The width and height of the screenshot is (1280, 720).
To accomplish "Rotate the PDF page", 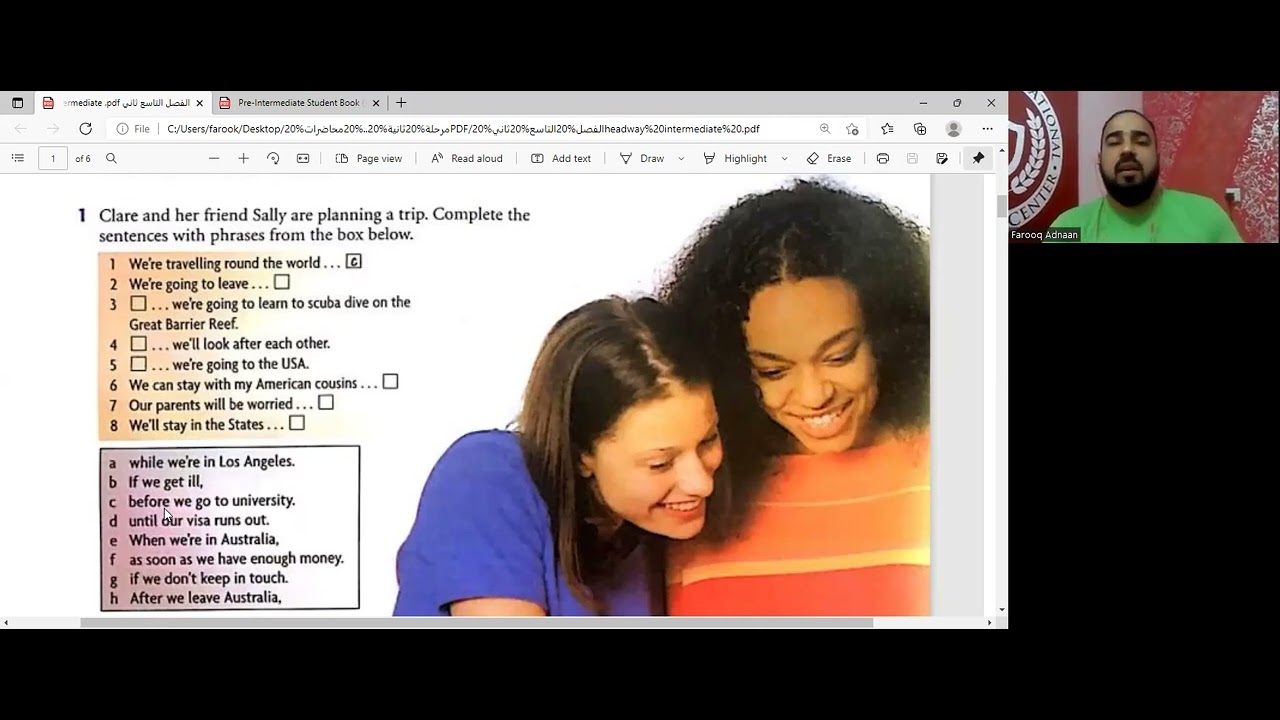I will click(x=273, y=158).
